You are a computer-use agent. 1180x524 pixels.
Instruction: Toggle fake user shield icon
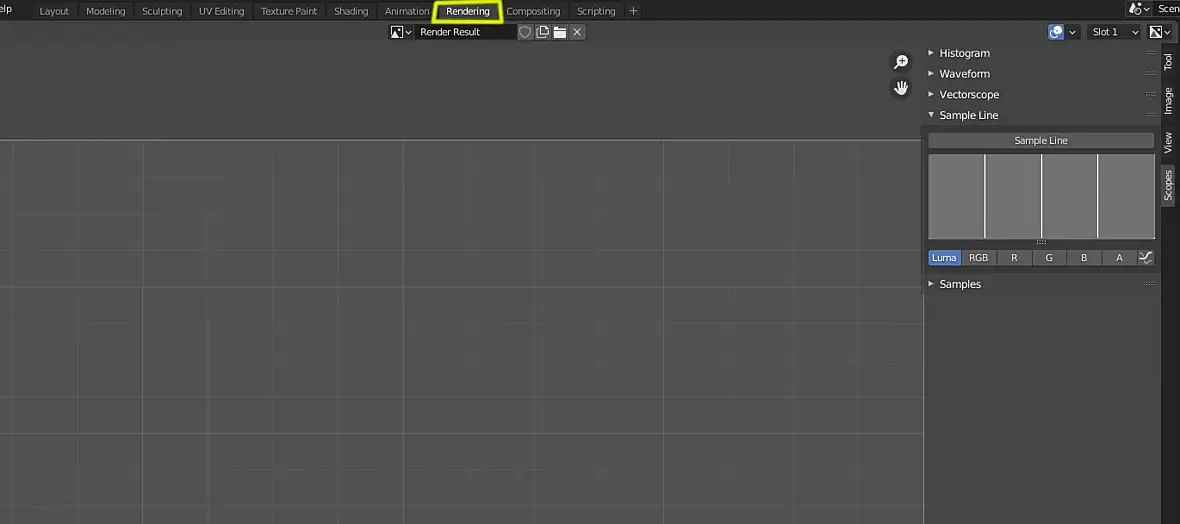coord(525,32)
